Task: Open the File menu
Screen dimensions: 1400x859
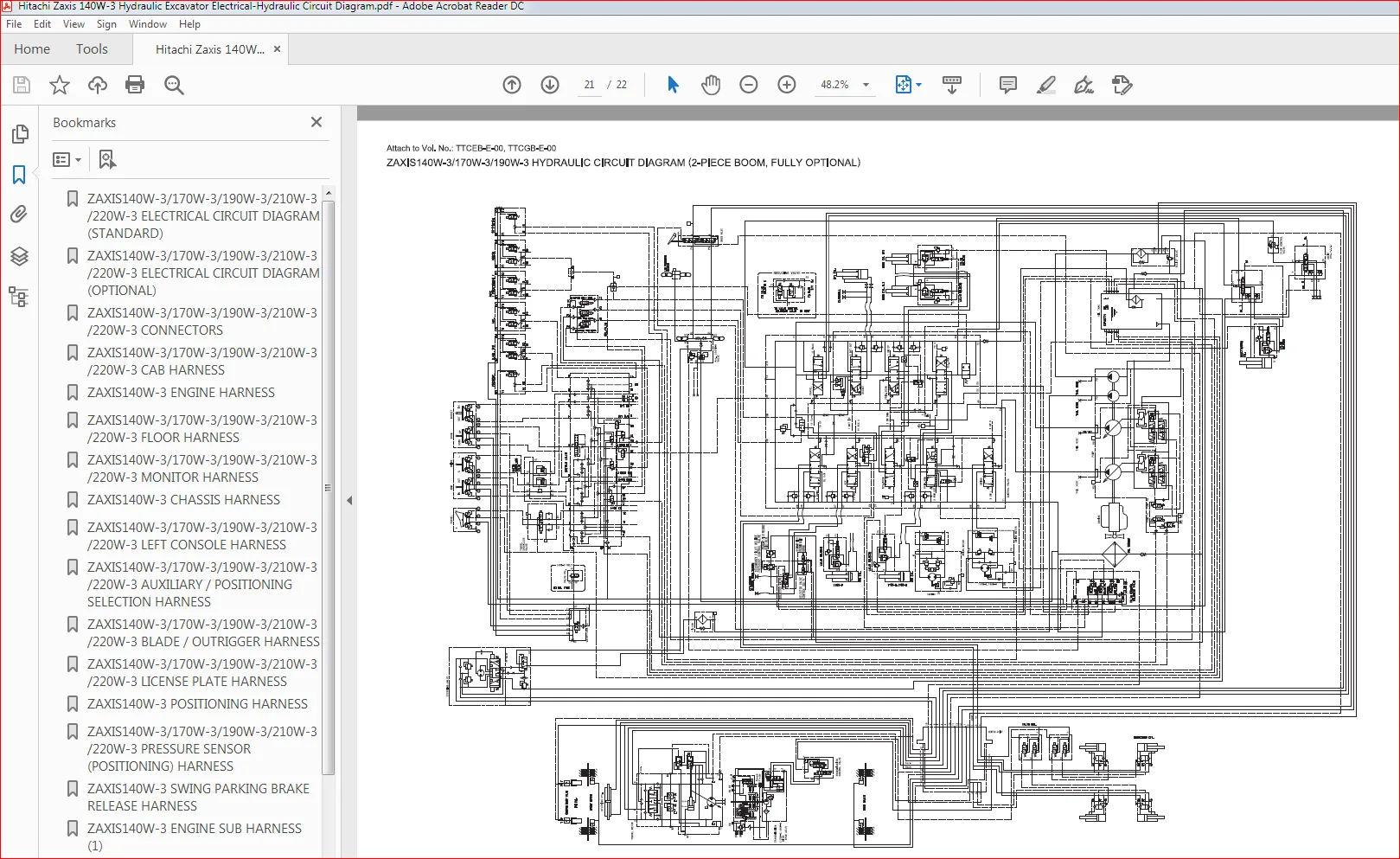Action: coord(14,24)
